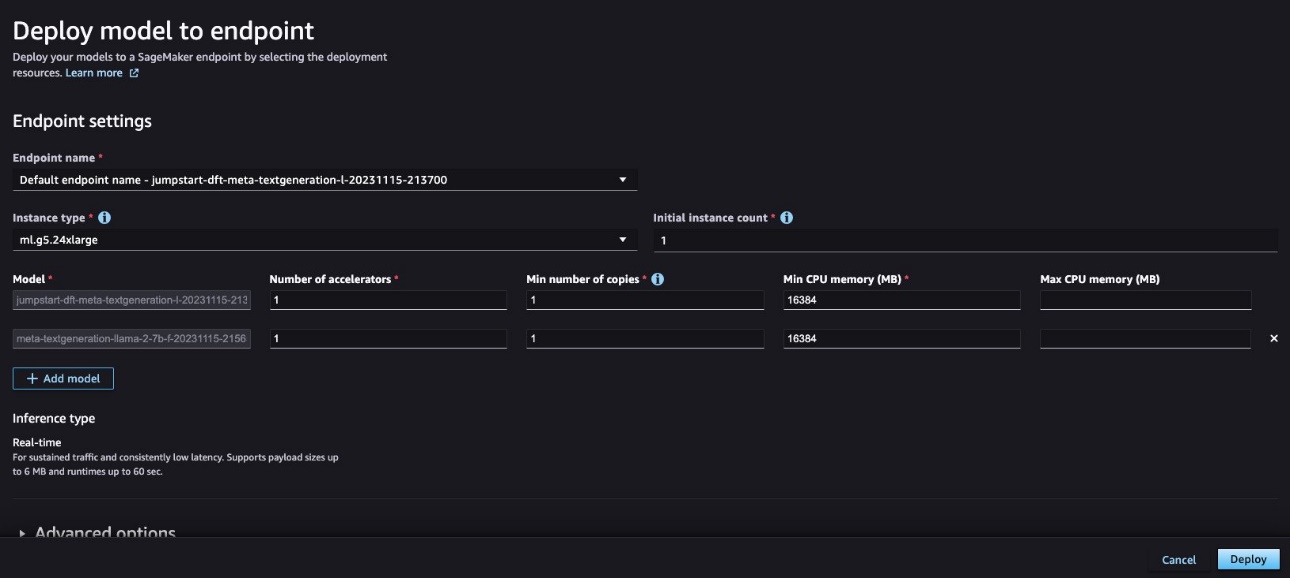This screenshot has width=1290, height=578.
Task: Click the info icon beside Instance type
Action: pos(105,218)
